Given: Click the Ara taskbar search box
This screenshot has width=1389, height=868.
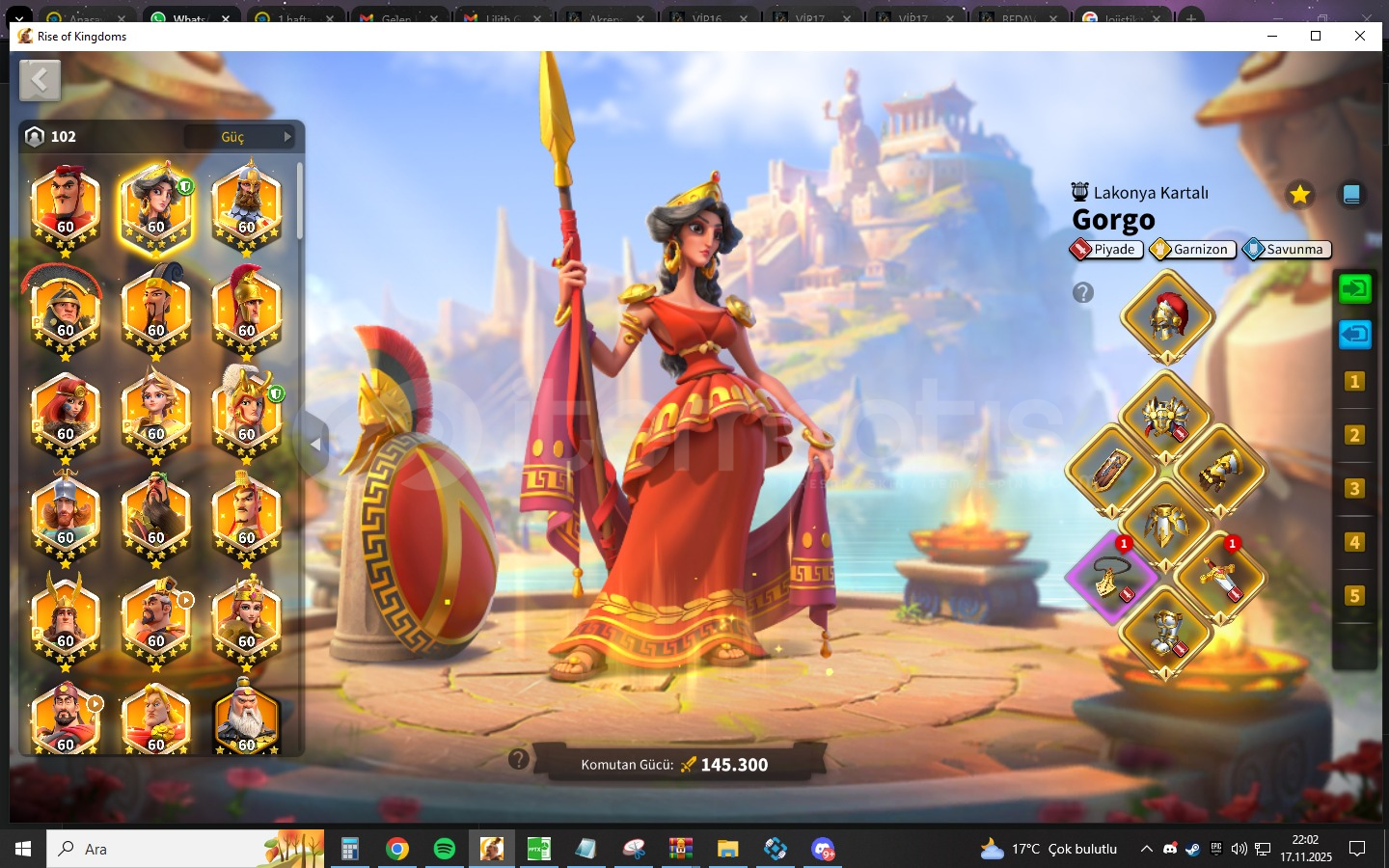Looking at the screenshot, I should tap(185, 849).
